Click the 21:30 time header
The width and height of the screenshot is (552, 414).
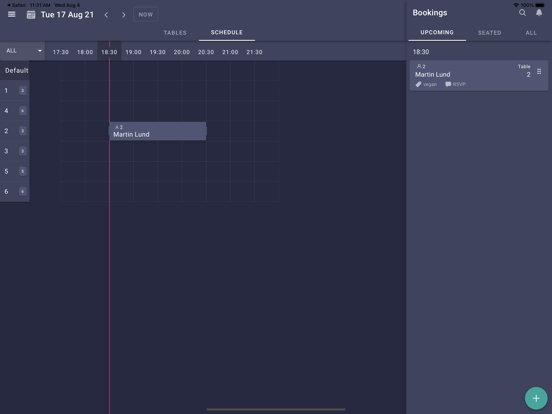point(254,52)
